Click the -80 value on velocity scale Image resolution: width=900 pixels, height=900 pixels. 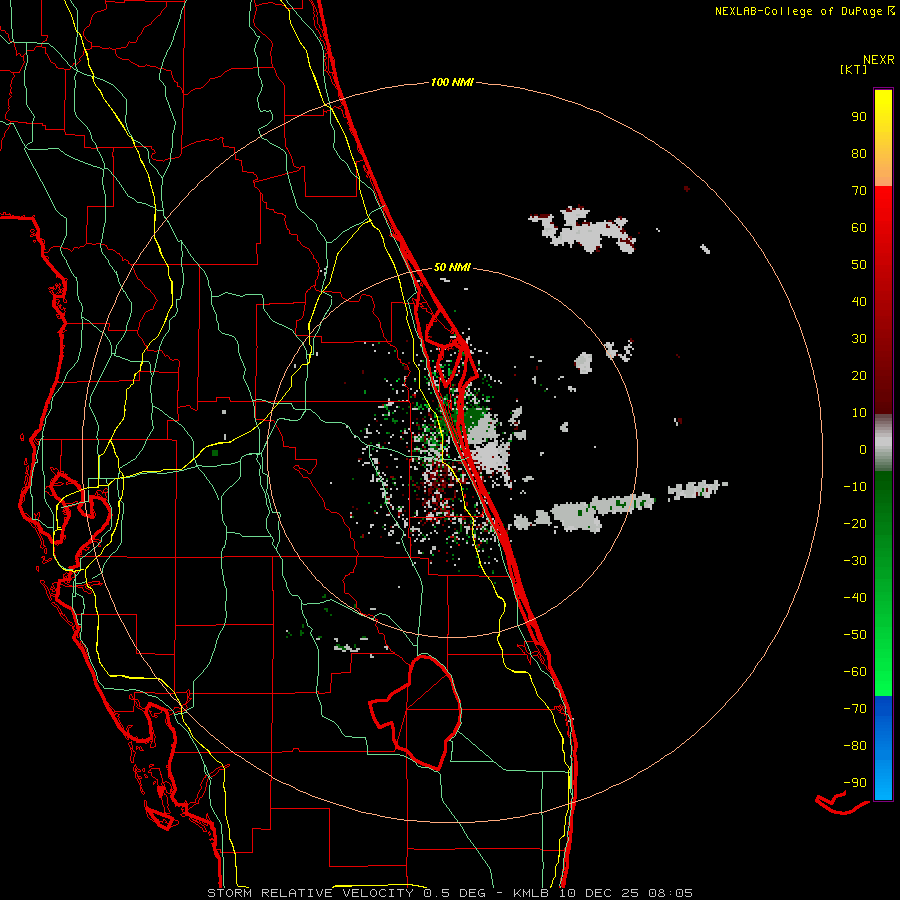(855, 746)
